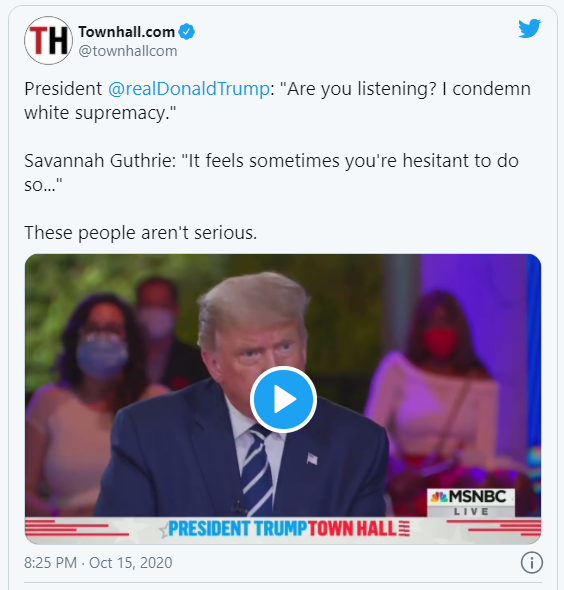564x590 pixels.
Task: Follow the @realDonaldTrump mention link
Action: 189,89
